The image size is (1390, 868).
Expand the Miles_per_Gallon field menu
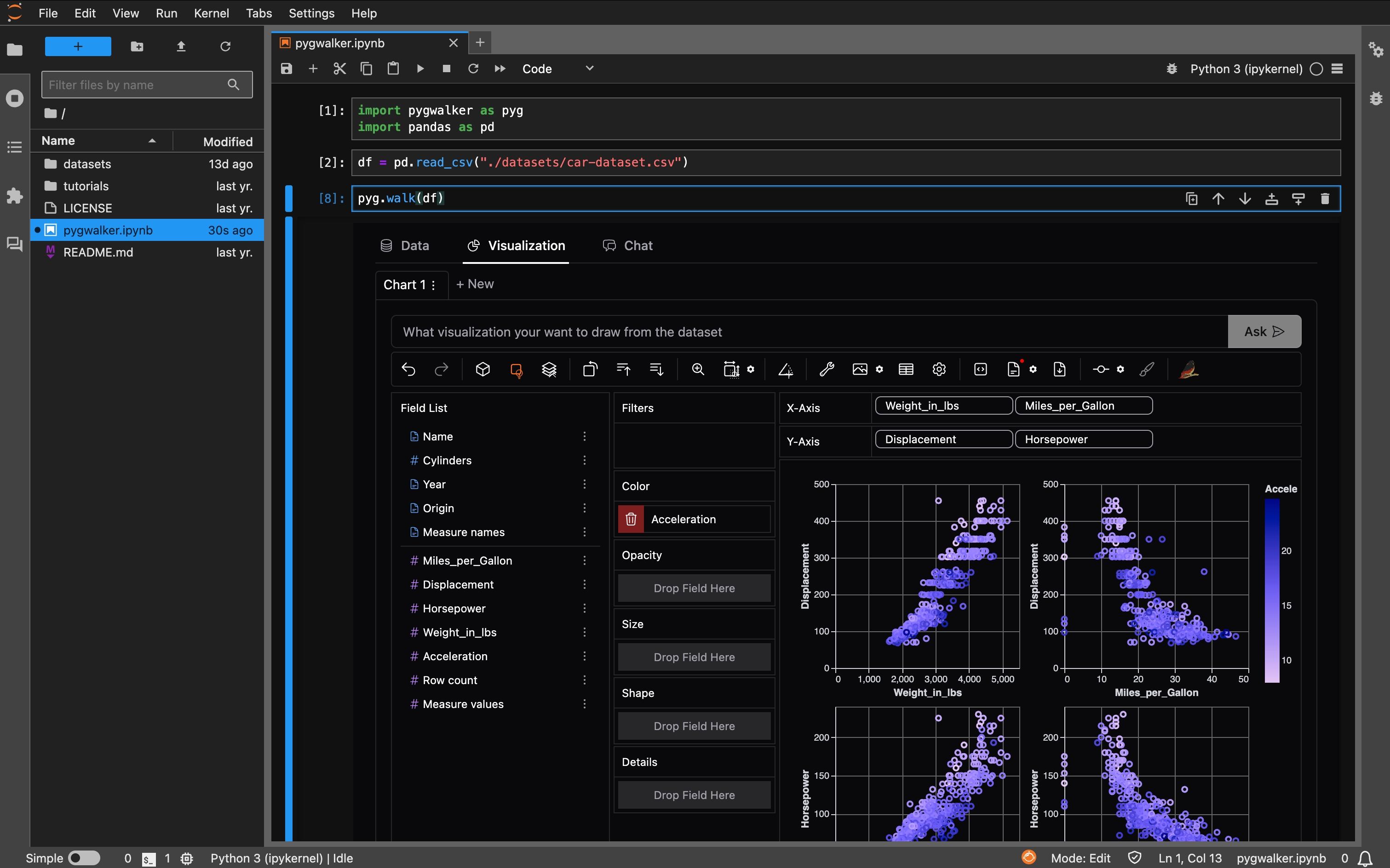coord(584,559)
